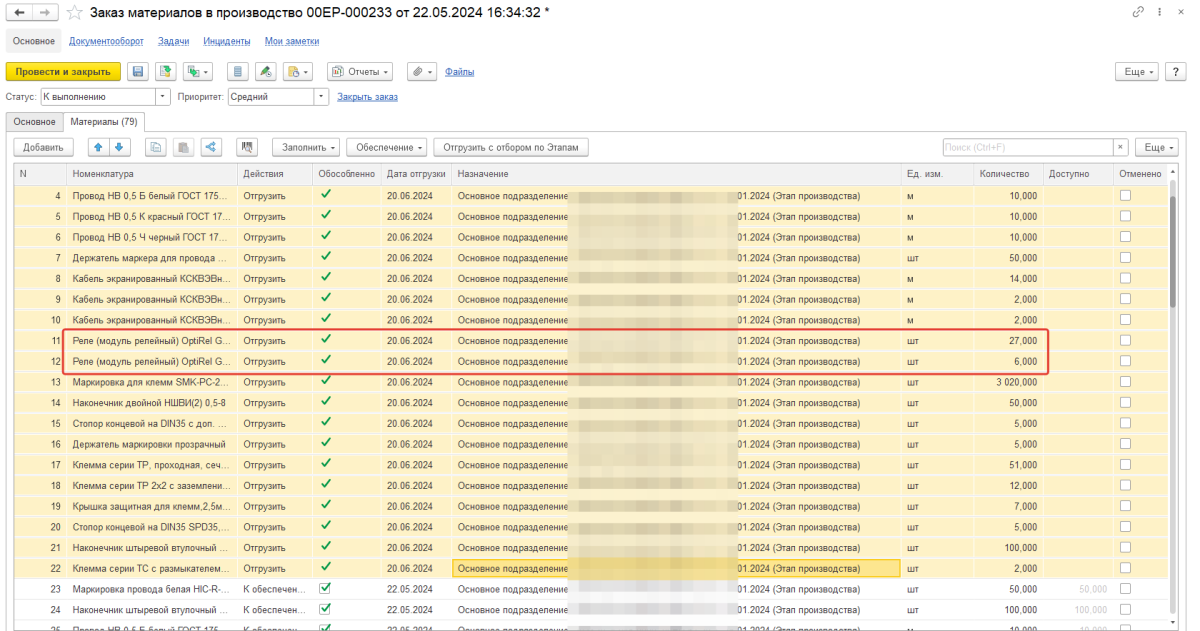Click the question mark help button
The image size is (1200, 631).
point(1175,72)
